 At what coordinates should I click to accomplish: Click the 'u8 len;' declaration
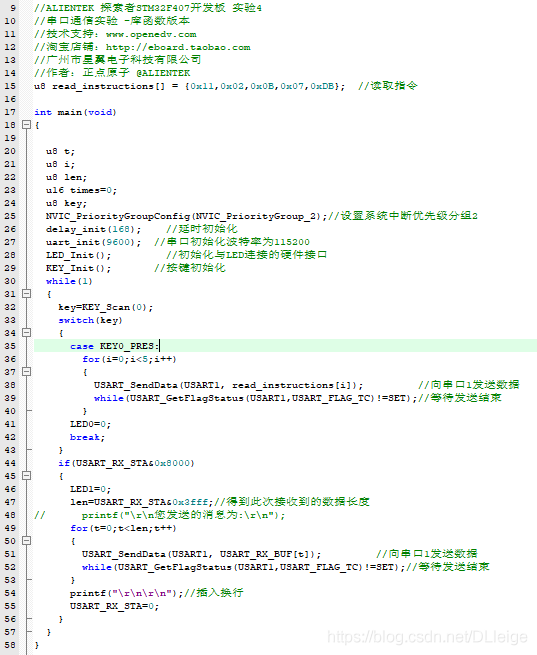click(66, 177)
